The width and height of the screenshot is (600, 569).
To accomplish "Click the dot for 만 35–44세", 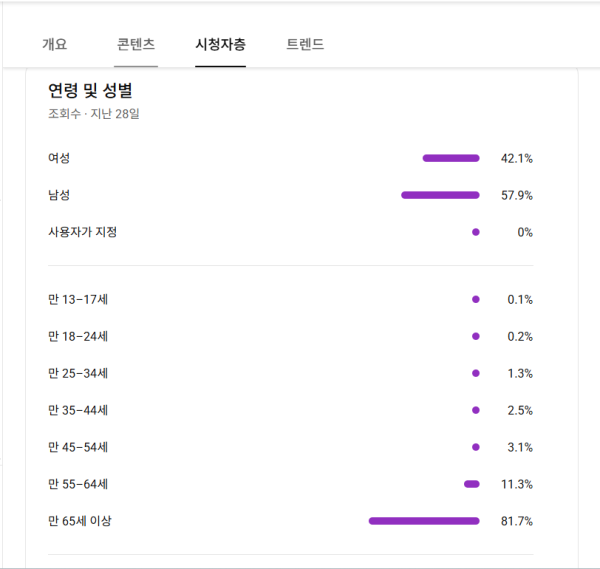I will click(x=476, y=410).
